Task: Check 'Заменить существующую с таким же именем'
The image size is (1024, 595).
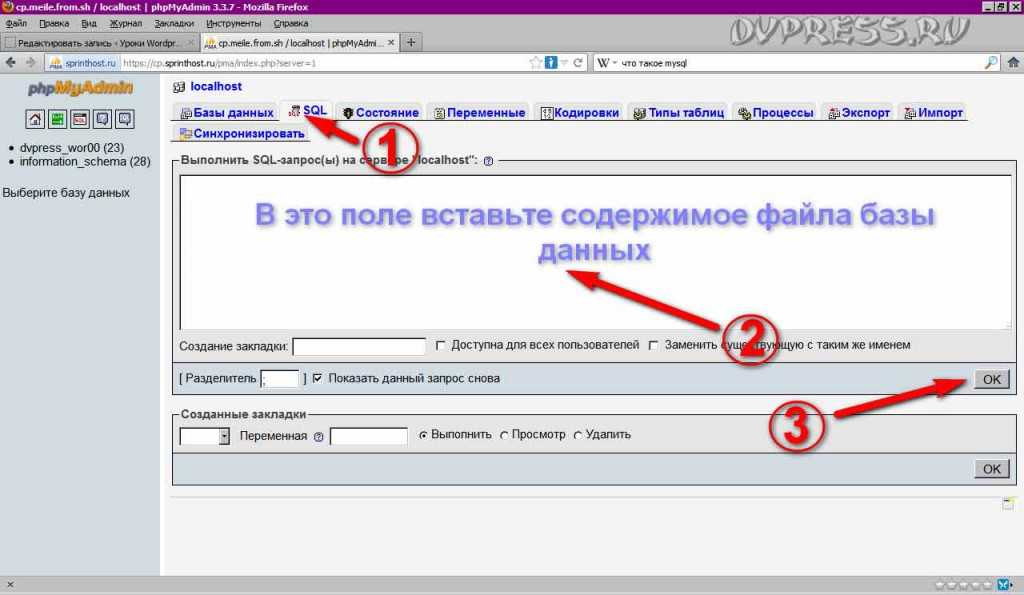Action: (653, 346)
